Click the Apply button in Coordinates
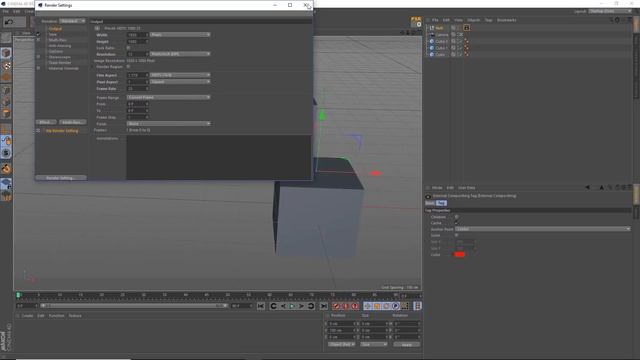640x360 pixels. click(x=407, y=344)
